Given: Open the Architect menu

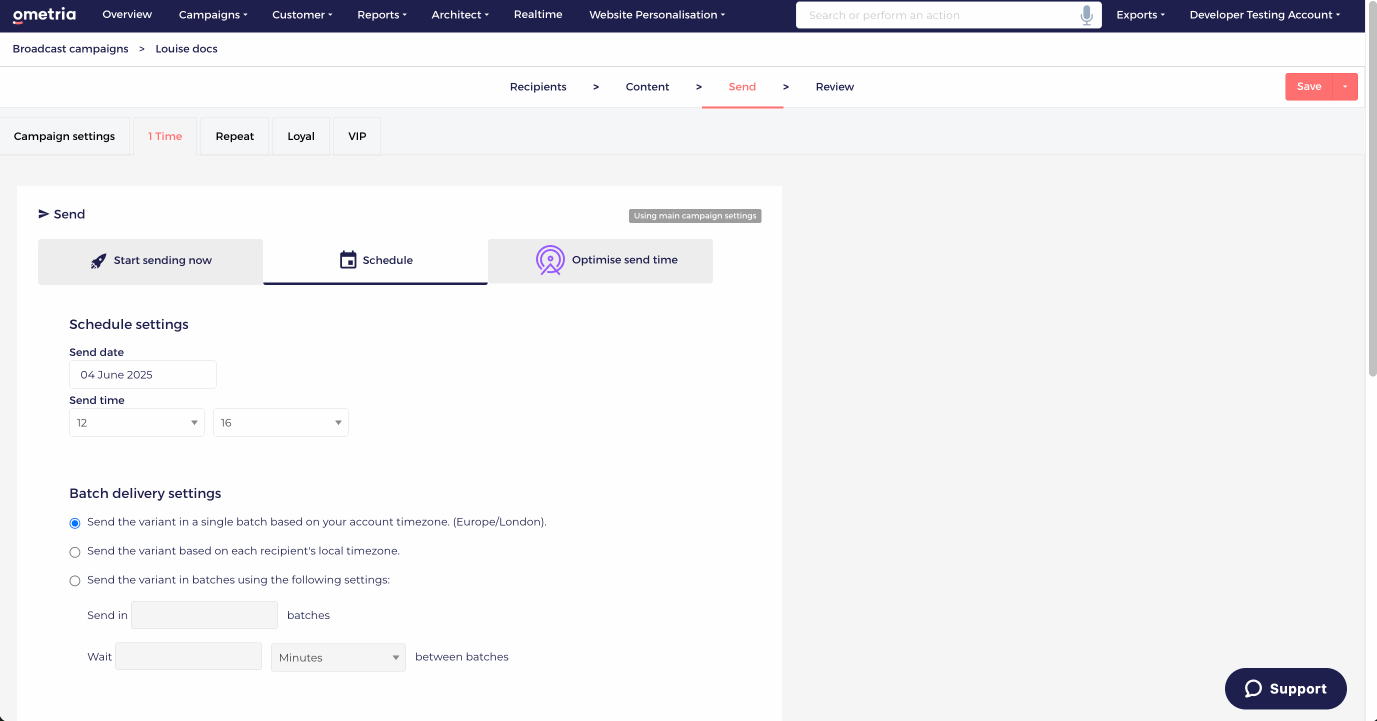Looking at the screenshot, I should (460, 15).
